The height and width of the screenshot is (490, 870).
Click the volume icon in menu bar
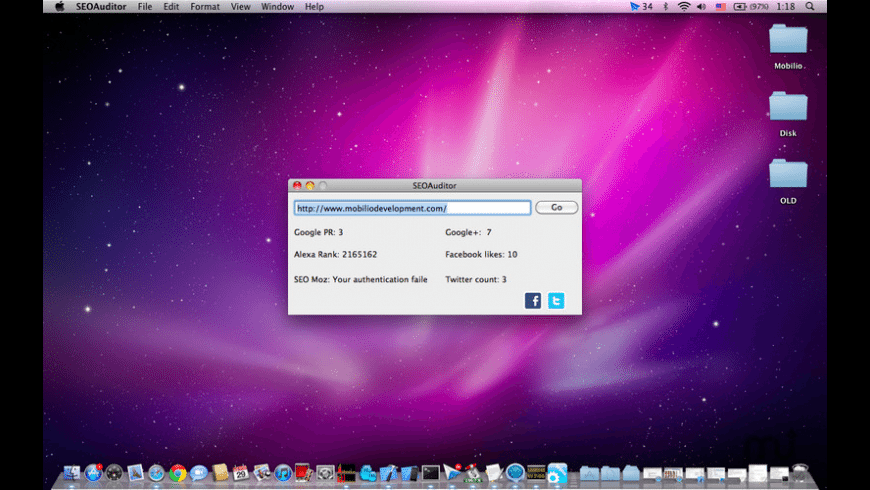pos(702,7)
